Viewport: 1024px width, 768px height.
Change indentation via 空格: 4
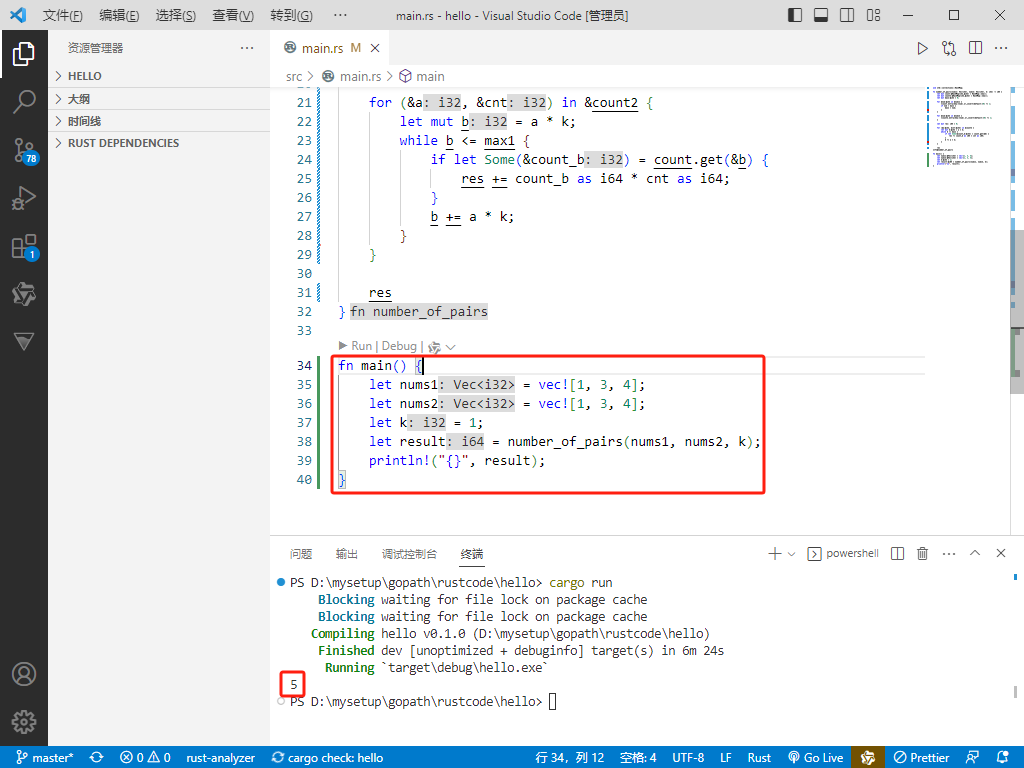coord(638,758)
